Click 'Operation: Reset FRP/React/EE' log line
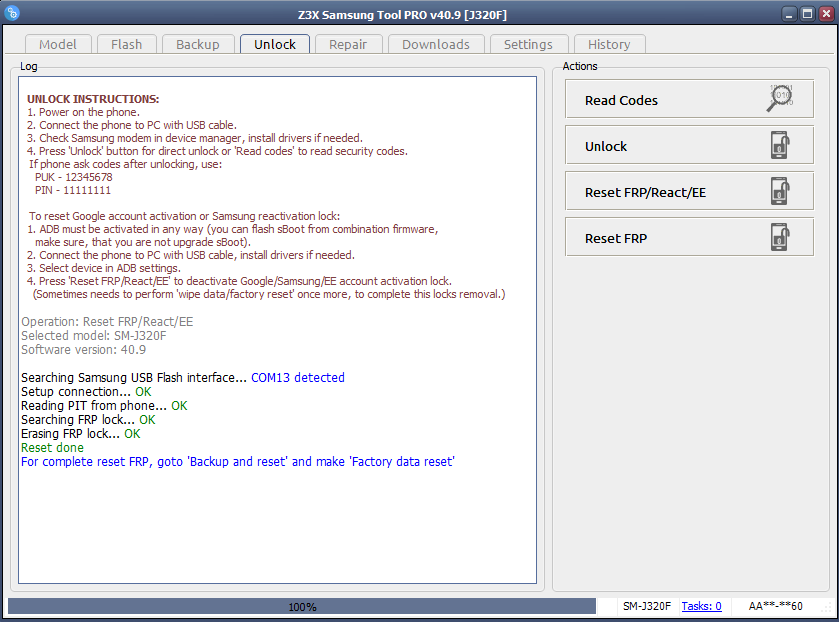 pos(107,322)
